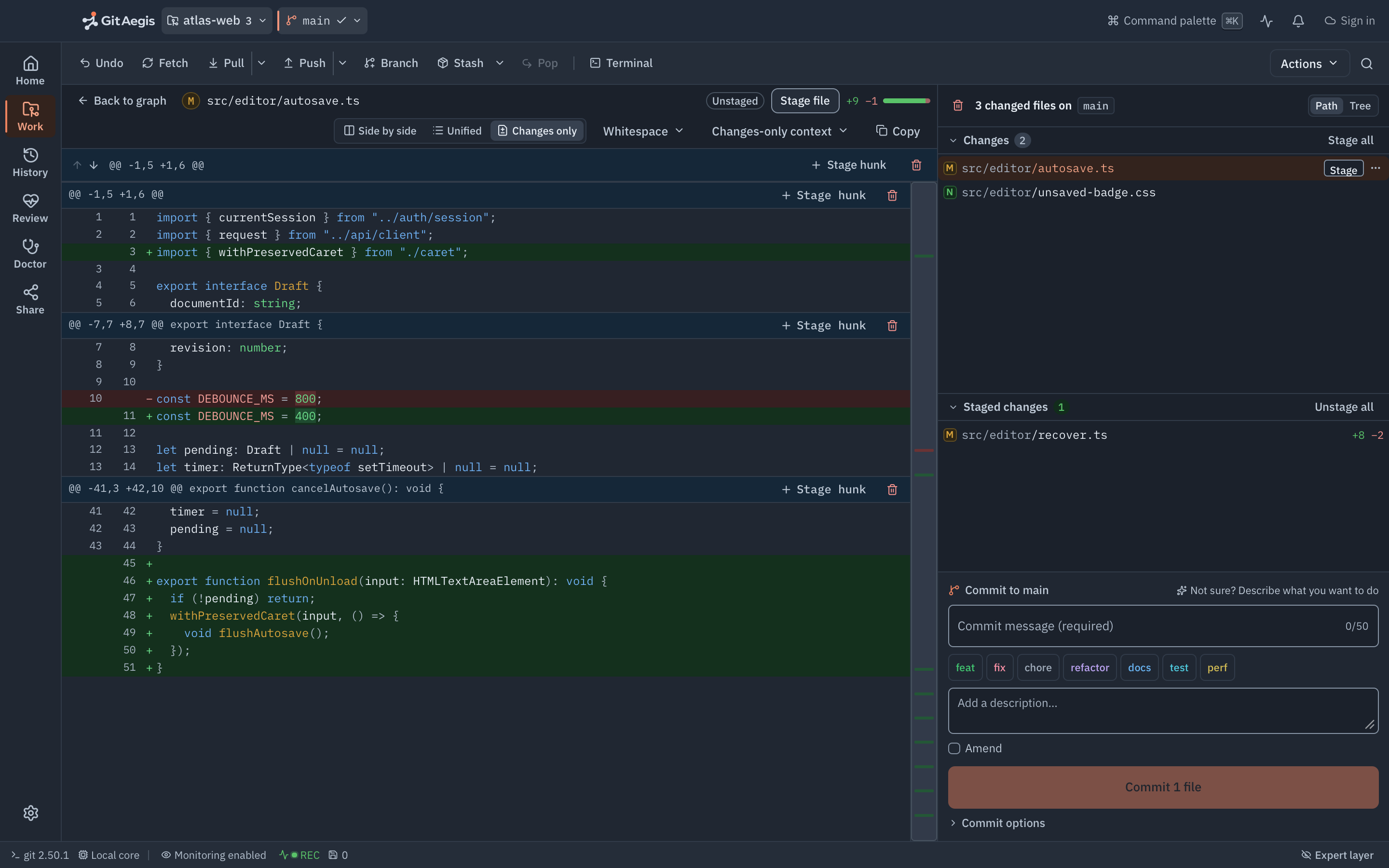Screen dimensions: 1389x868
Task: Go Back to graph
Action: [x=122, y=101]
